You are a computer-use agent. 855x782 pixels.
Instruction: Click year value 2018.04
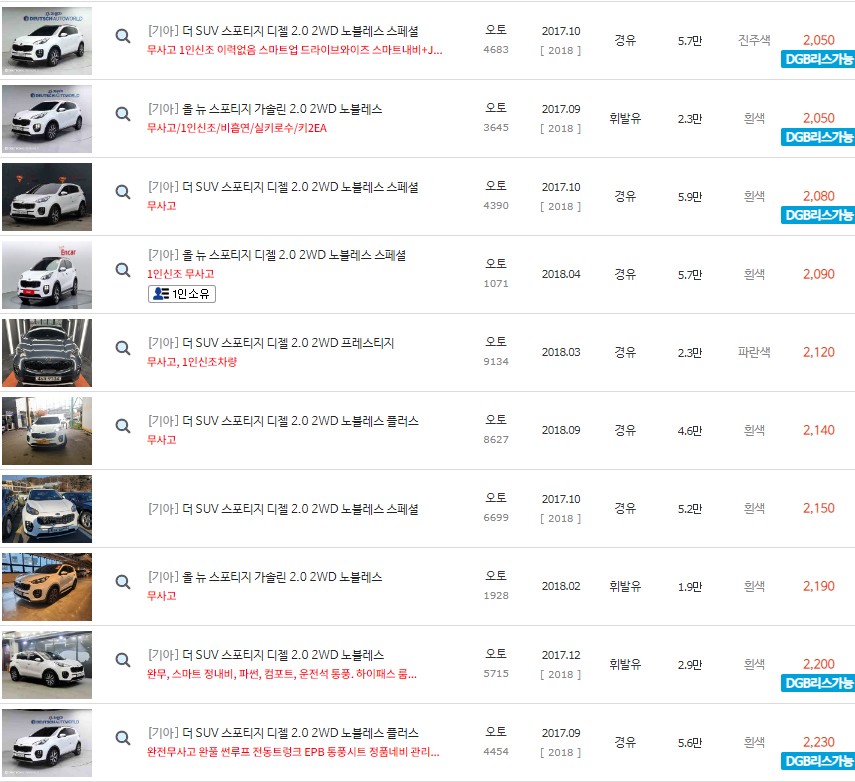(x=561, y=274)
